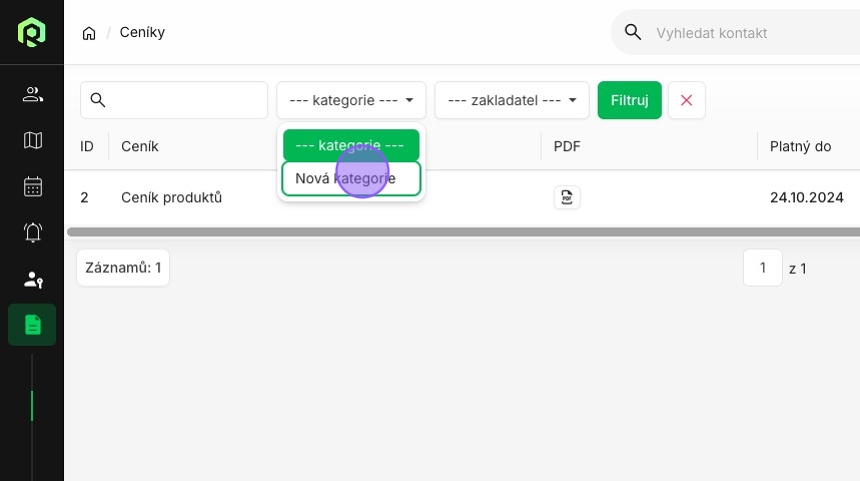
Task: Click the Filtruj button
Action: click(630, 100)
